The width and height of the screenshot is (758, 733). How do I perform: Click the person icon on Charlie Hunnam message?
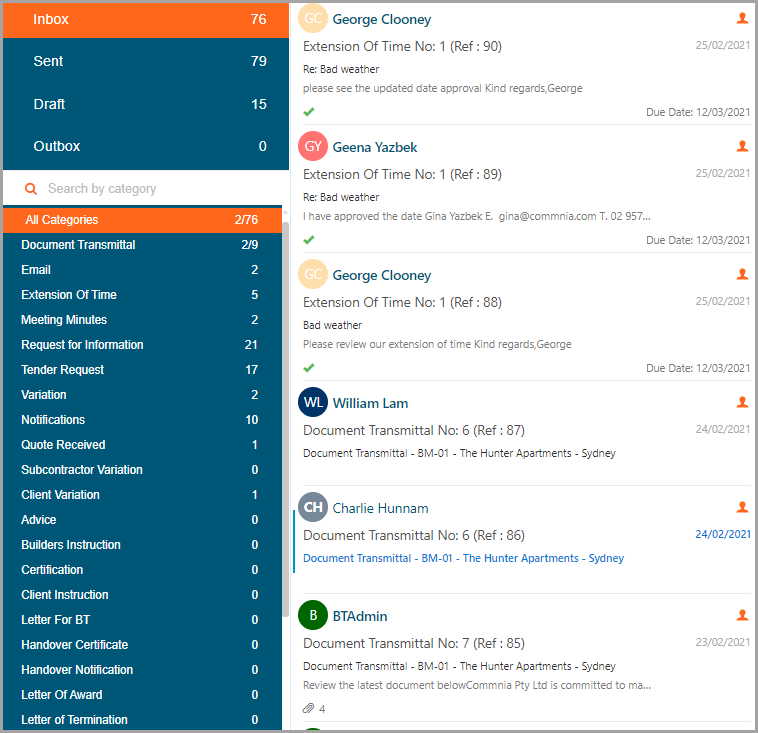(742, 507)
